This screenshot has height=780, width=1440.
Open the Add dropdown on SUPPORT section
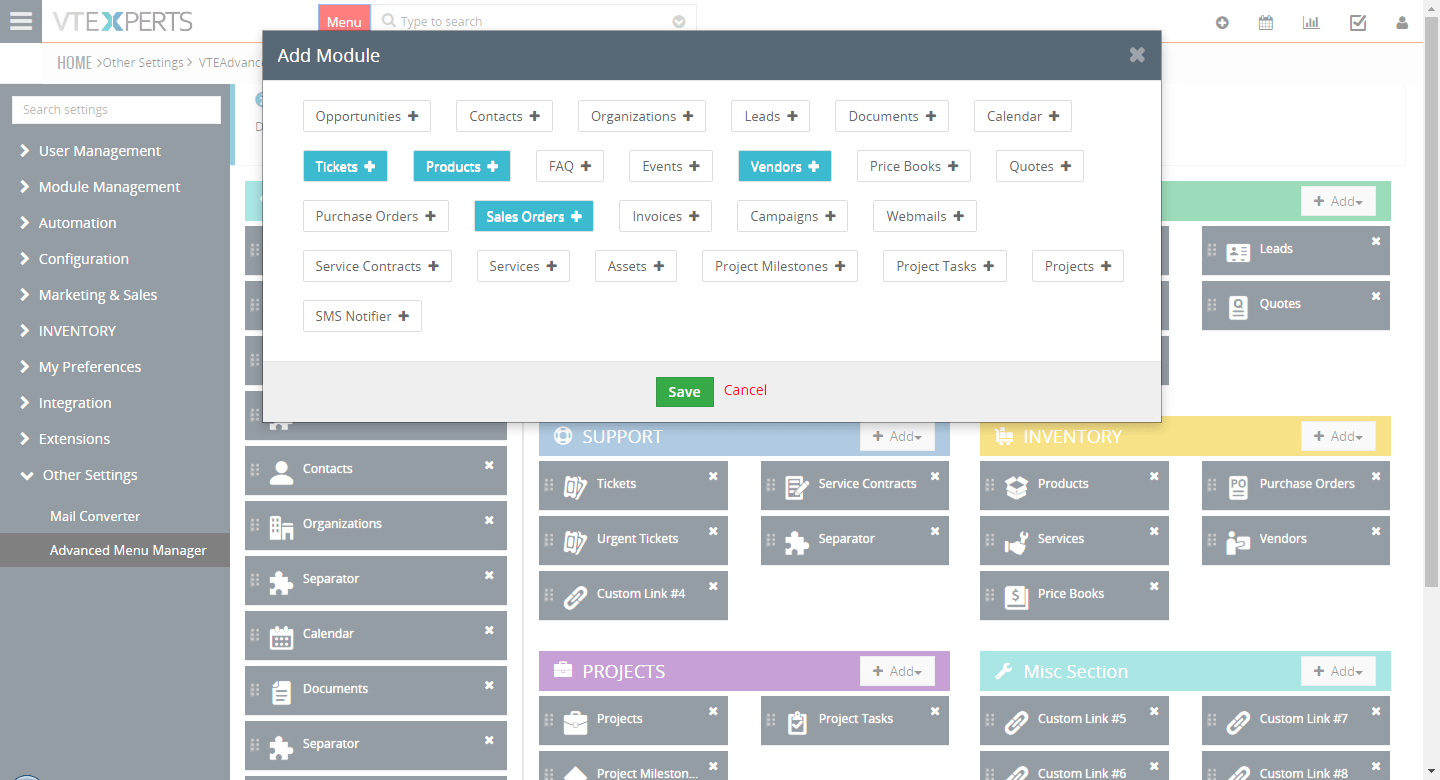(x=897, y=436)
